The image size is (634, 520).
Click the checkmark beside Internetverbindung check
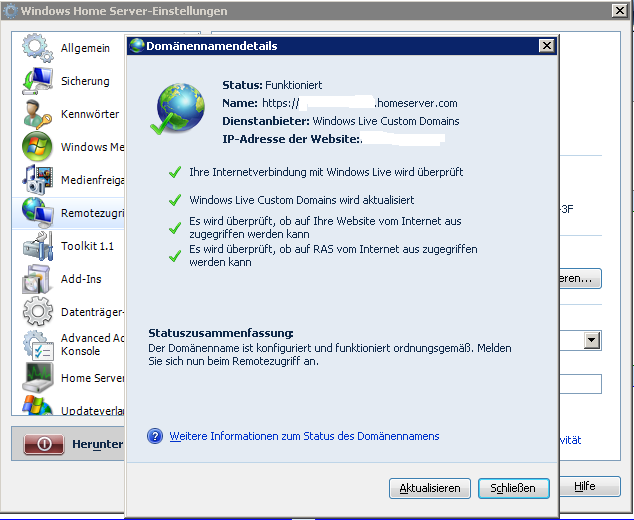click(175, 172)
